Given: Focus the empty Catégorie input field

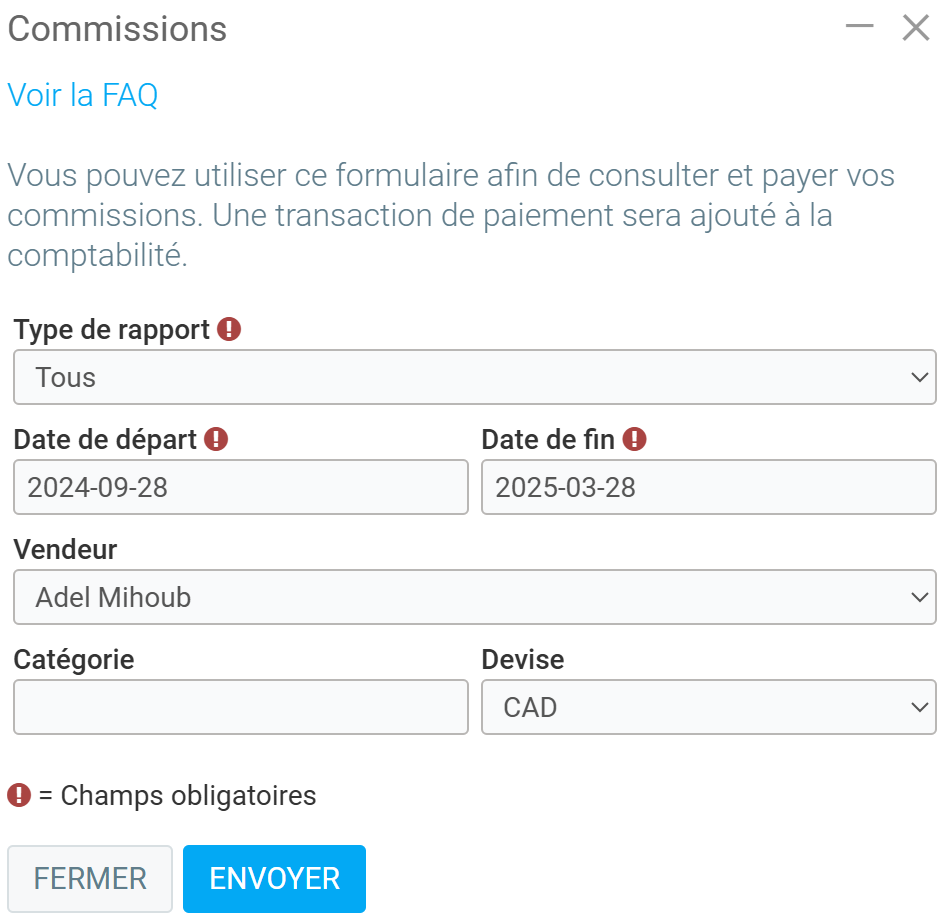Looking at the screenshot, I should coord(241,707).
